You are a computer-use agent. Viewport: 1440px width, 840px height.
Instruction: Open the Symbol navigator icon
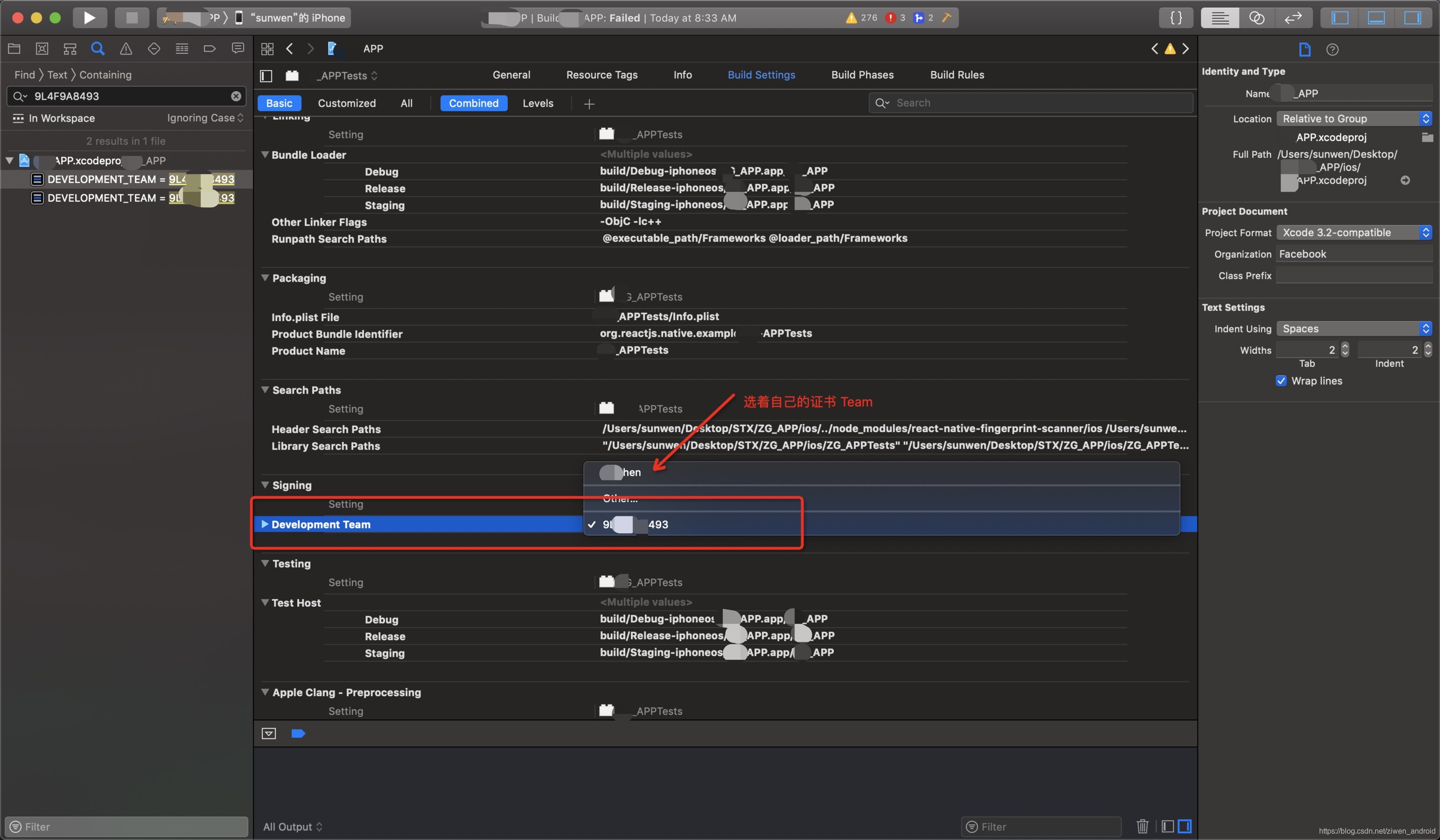(x=70, y=49)
